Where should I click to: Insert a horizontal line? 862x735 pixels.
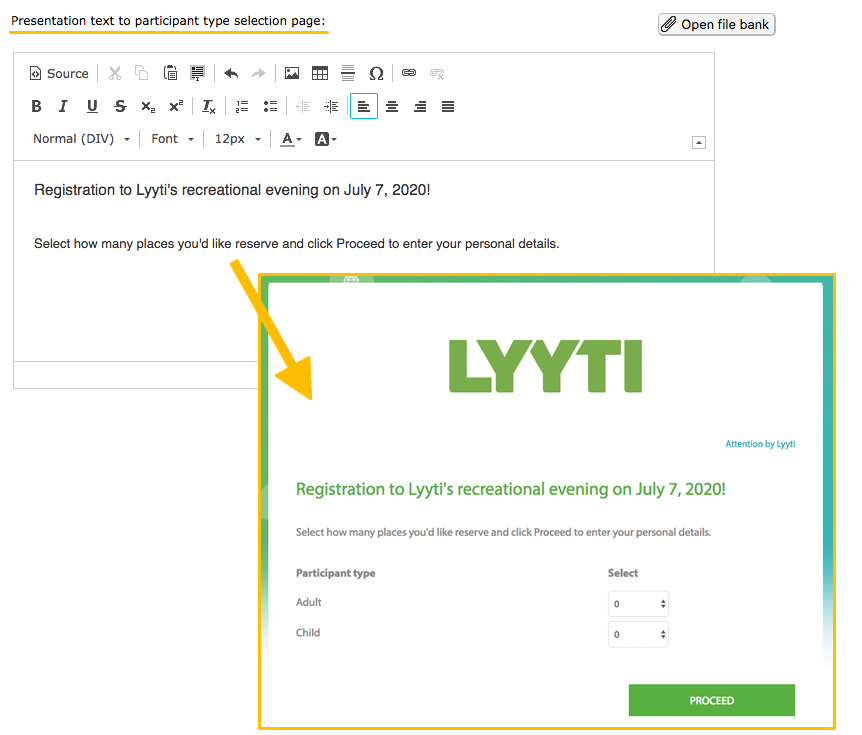click(x=348, y=73)
